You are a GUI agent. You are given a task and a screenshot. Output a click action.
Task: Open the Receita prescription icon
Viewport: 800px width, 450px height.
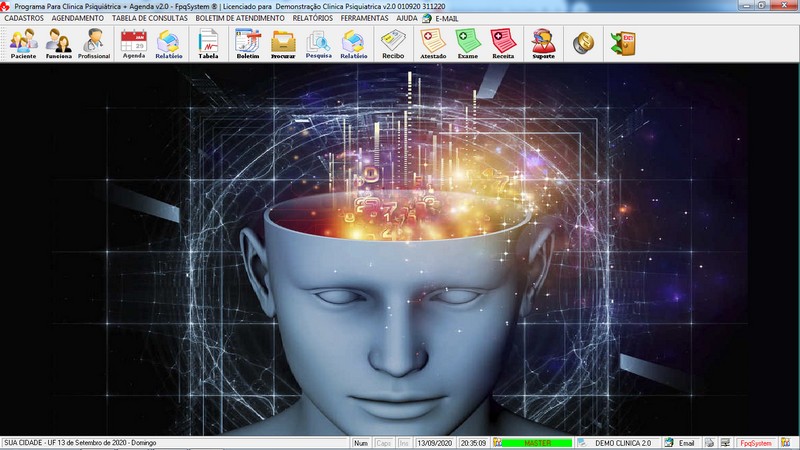(503, 43)
